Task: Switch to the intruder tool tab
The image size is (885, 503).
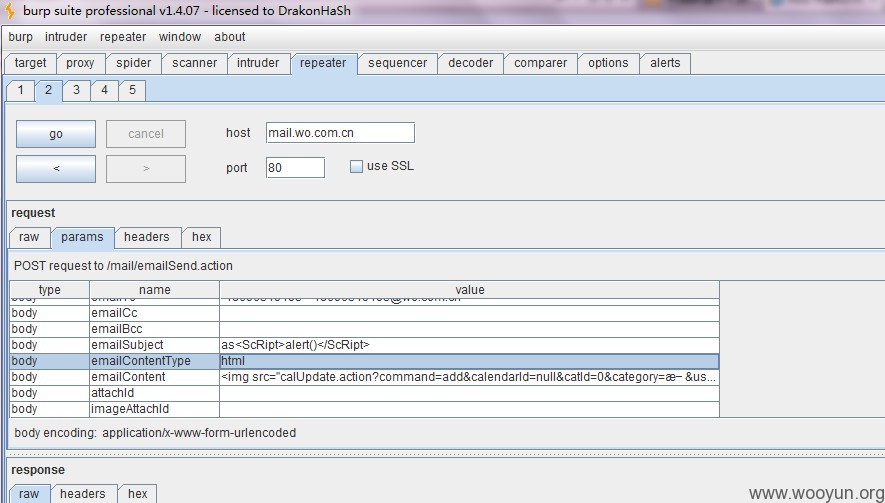Action: click(258, 63)
